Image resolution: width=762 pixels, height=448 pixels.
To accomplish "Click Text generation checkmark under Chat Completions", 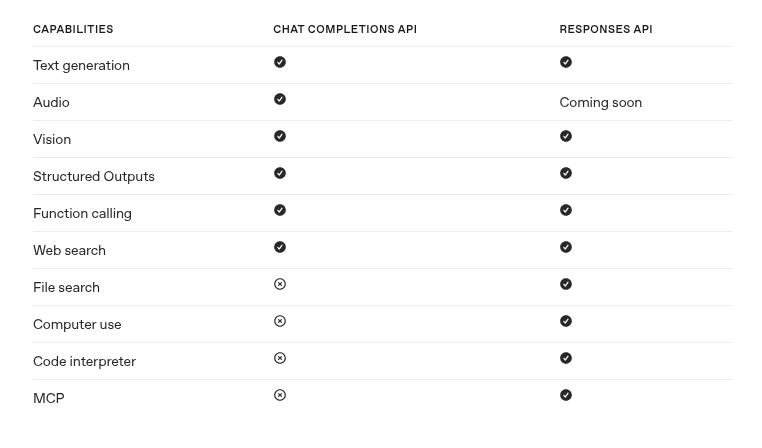I will (x=280, y=62).
